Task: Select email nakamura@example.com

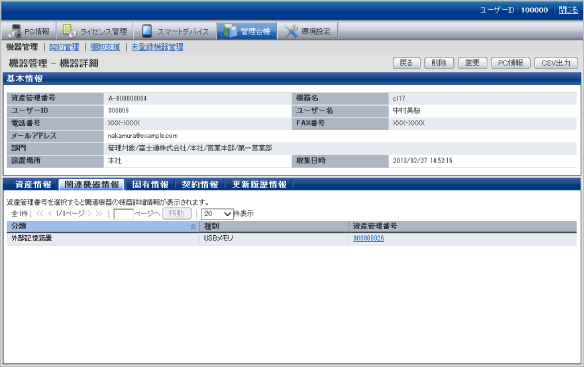Action: [x=143, y=136]
